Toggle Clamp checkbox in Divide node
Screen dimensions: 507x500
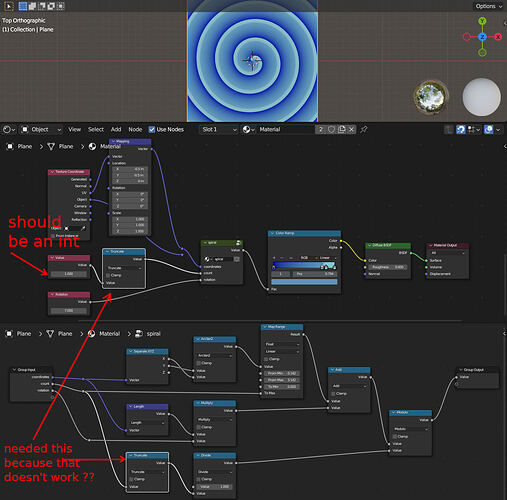coord(199,479)
